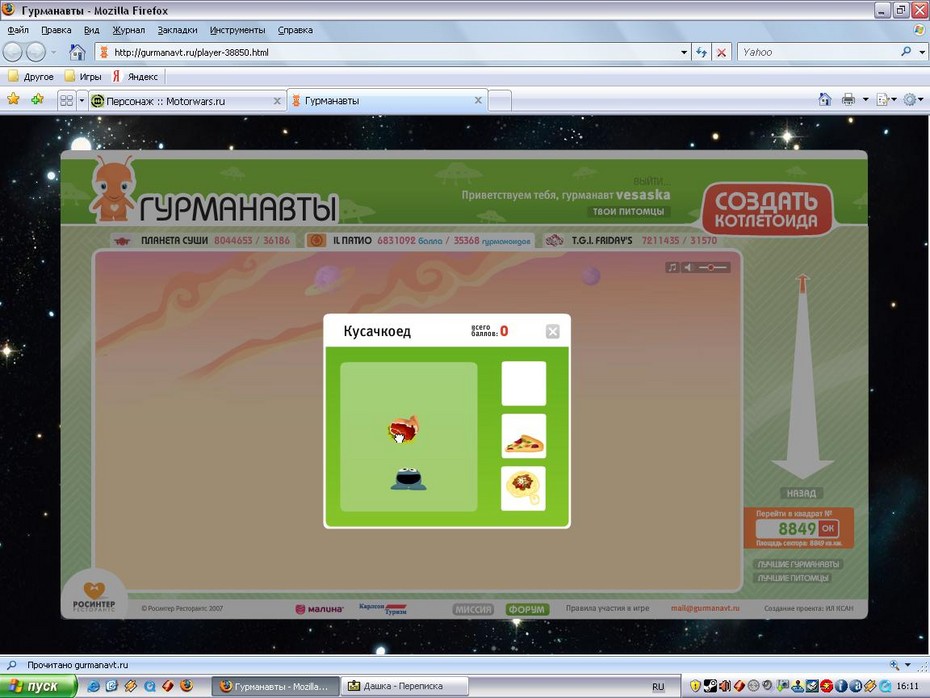Image resolution: width=930 pixels, height=698 pixels.
Task: Click the home icon at right of tab bar
Action: point(825,100)
